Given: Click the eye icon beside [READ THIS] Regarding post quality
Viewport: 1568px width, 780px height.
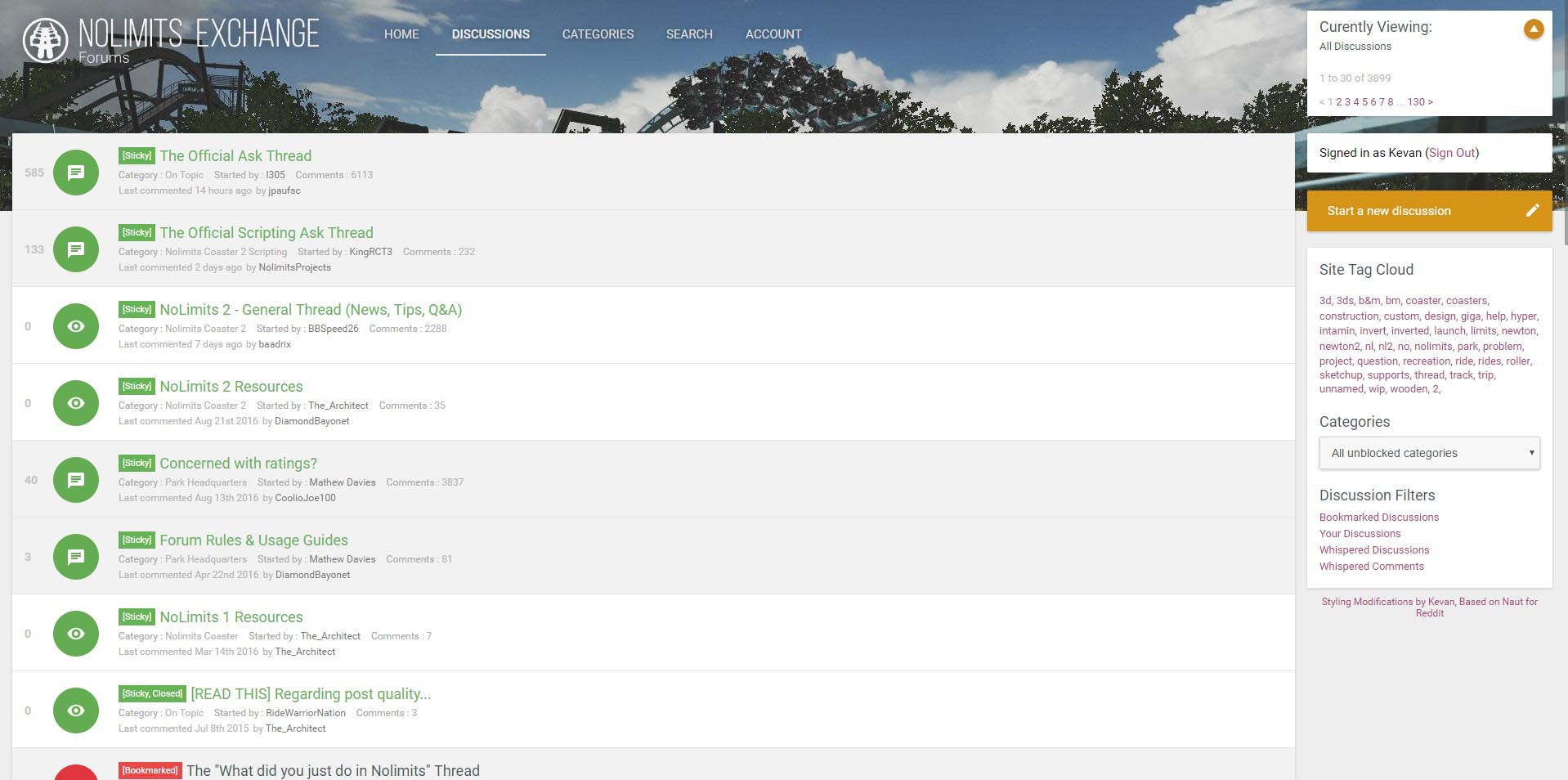Looking at the screenshot, I should click(76, 711).
